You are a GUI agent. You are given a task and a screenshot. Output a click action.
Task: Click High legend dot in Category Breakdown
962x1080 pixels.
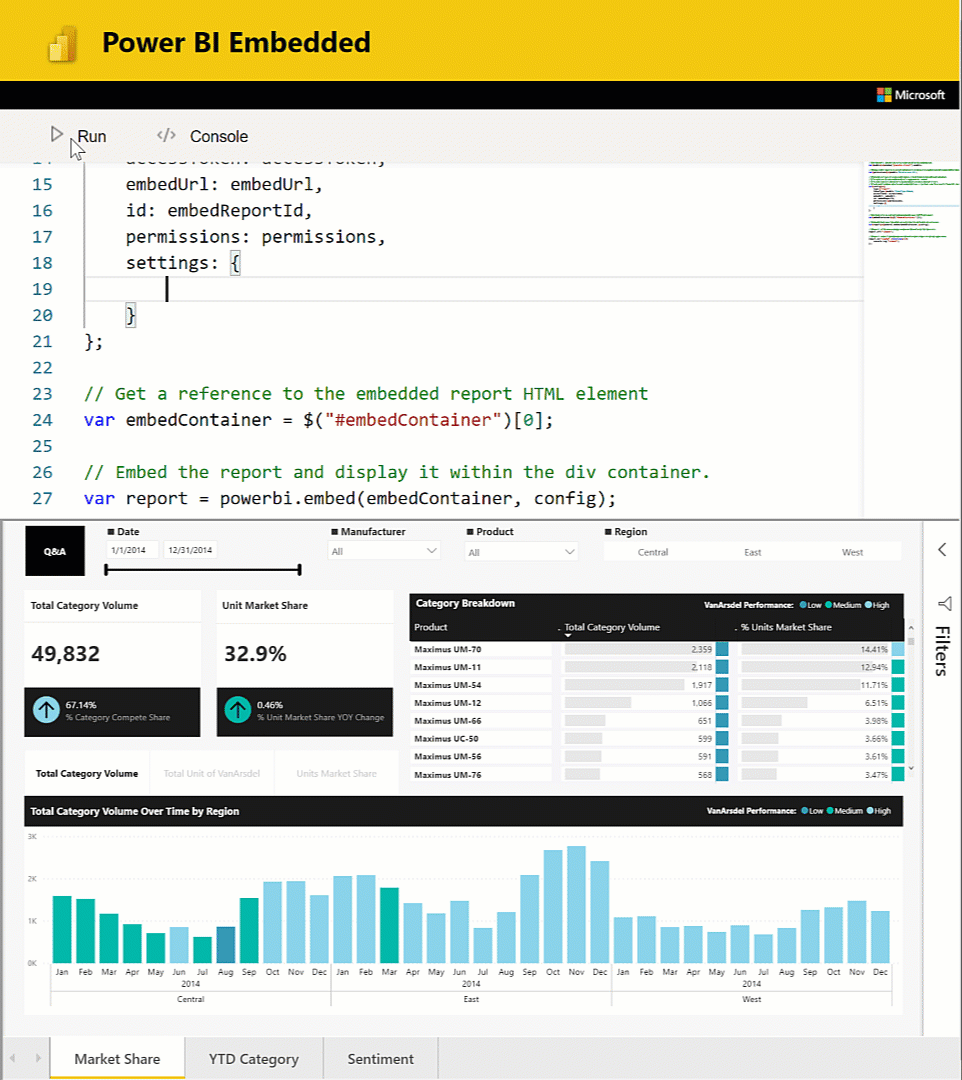(868, 605)
